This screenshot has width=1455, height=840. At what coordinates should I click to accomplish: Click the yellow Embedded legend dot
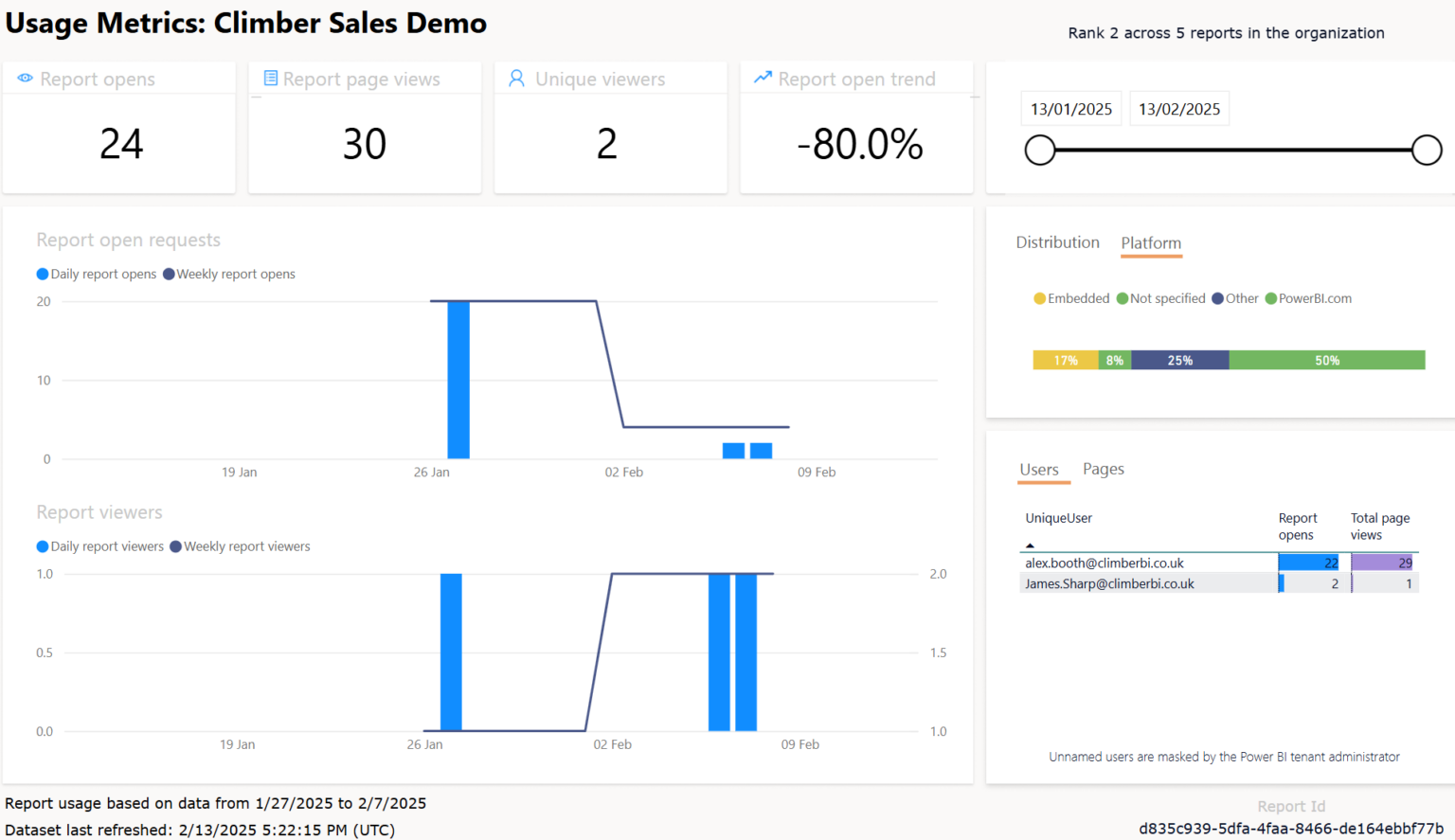[x=1039, y=298]
